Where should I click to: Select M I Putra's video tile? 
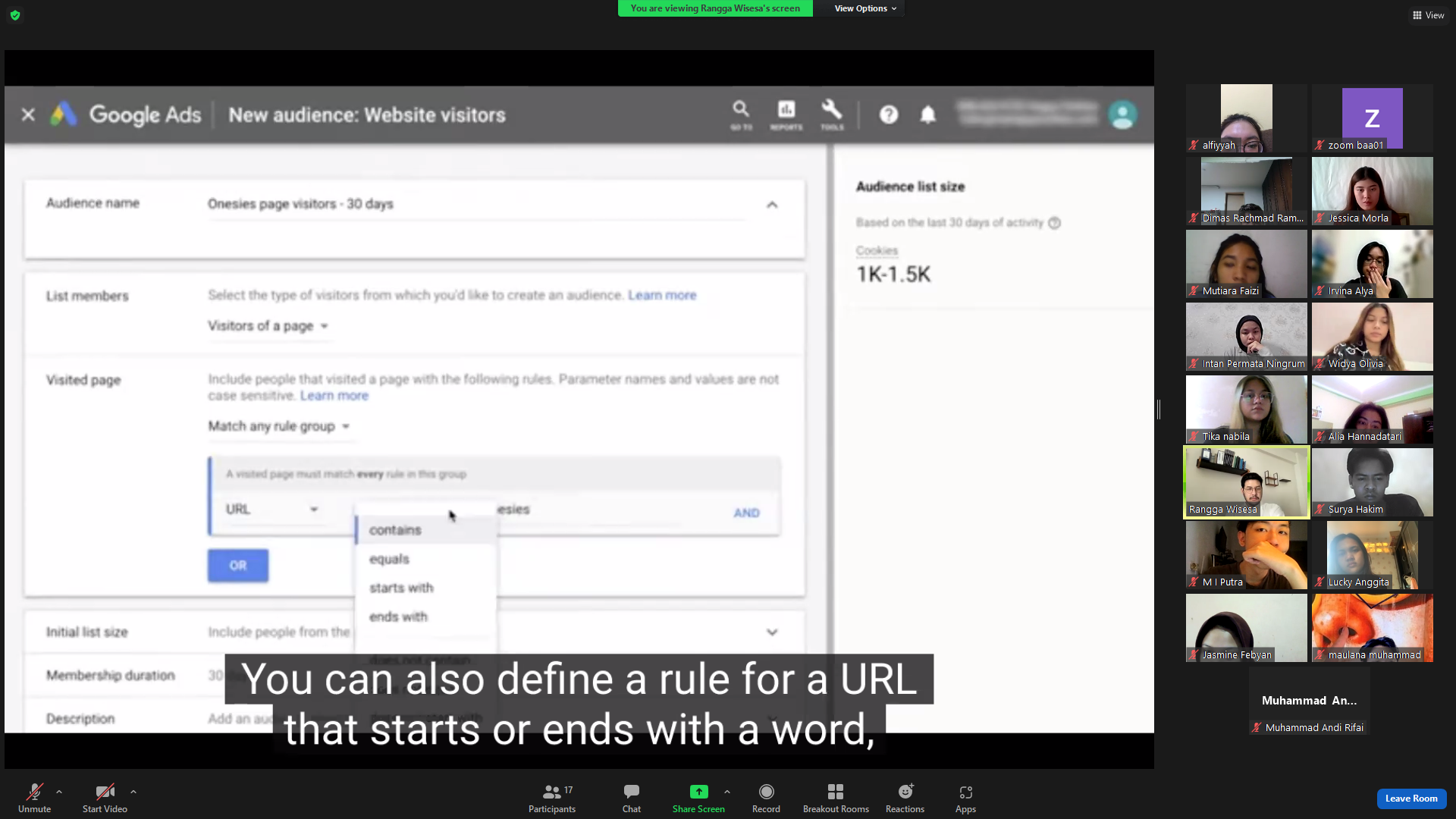click(x=1246, y=555)
